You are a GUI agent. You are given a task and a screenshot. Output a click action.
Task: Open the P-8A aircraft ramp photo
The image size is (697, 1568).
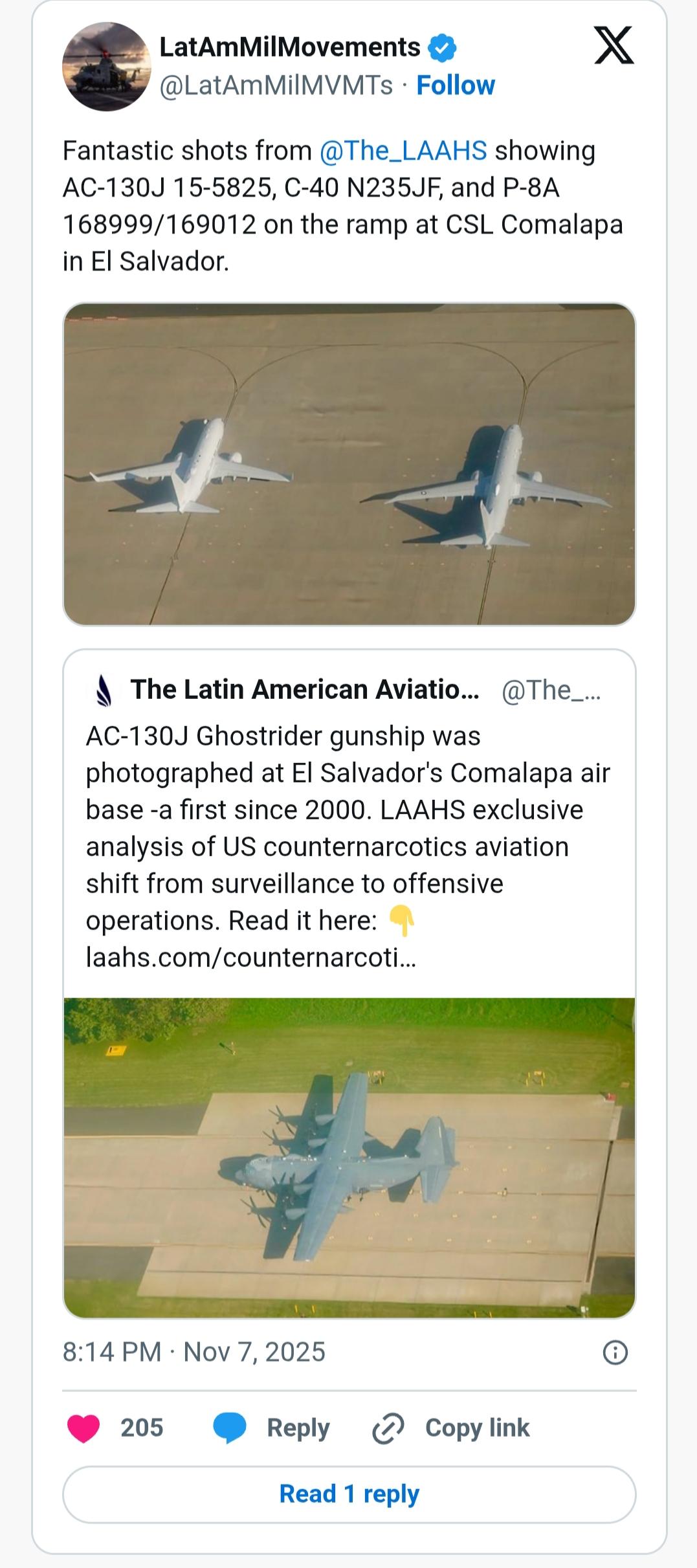point(349,464)
